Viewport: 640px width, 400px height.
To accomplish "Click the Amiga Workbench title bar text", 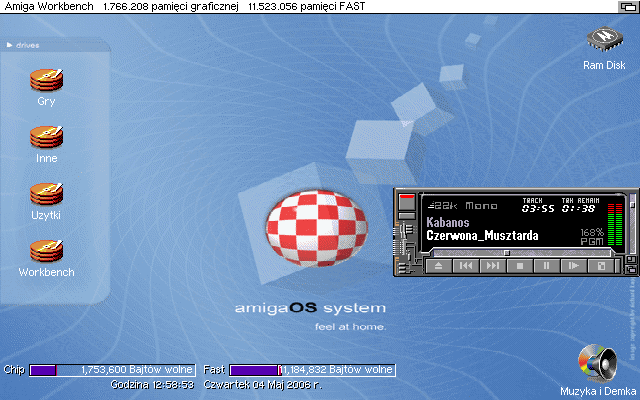I will click(x=49, y=7).
